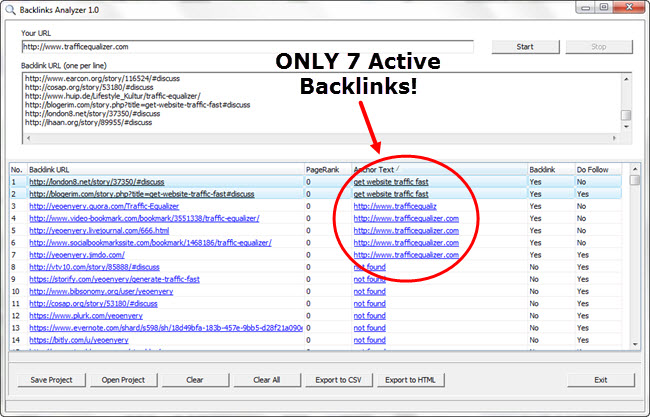The height and width of the screenshot is (417, 650).
Task: Click Clear All button
Action: click(266, 380)
